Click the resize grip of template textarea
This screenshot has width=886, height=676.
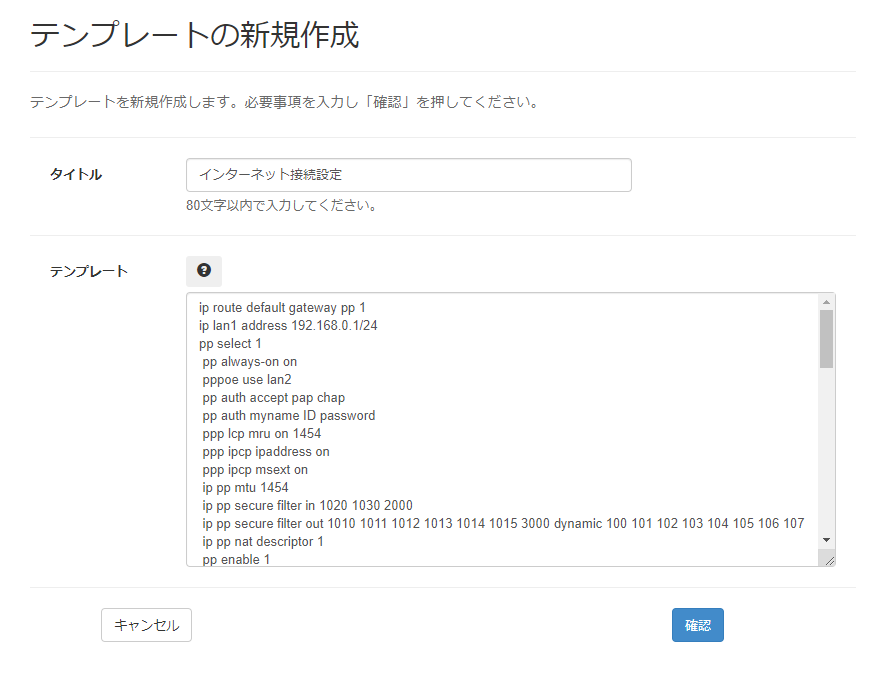828,560
